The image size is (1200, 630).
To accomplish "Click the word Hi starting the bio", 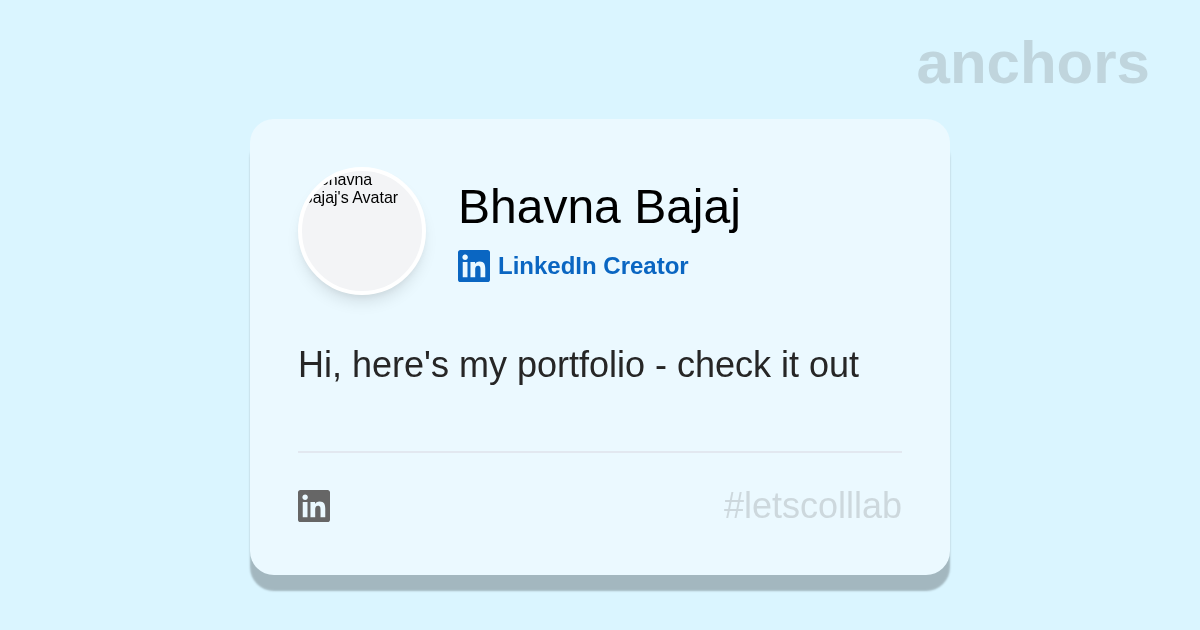I will click(315, 365).
